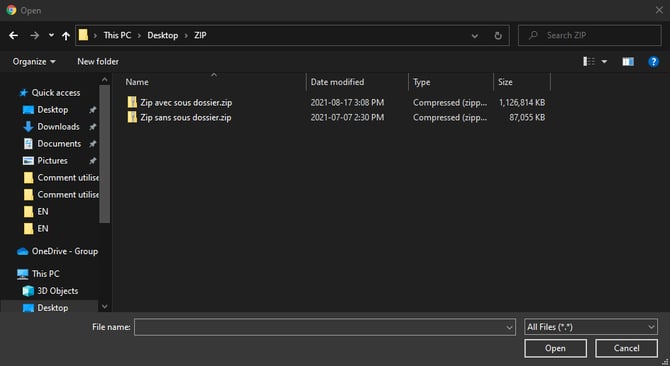Create a New folder
Image resolution: width=670 pixels, height=366 pixels.
pyautogui.click(x=98, y=61)
